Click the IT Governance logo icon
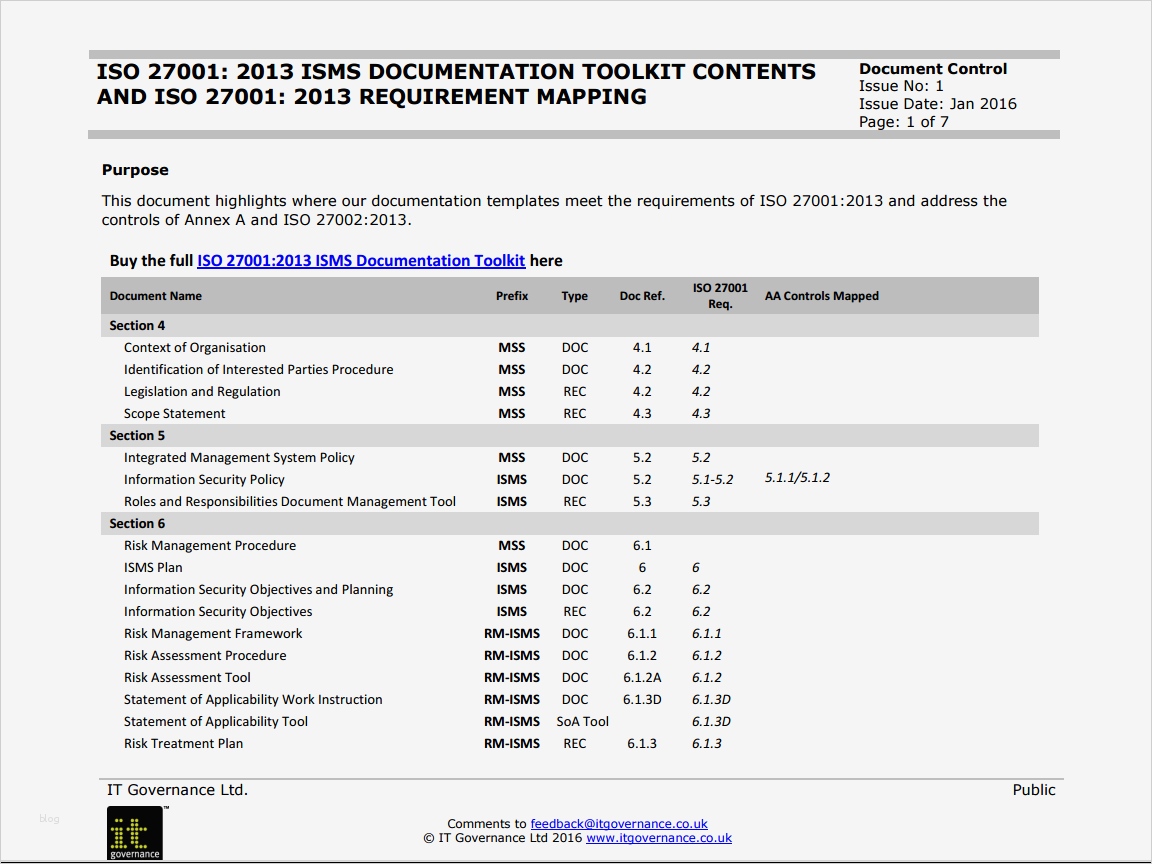This screenshot has height=864, width=1152. pyautogui.click(x=133, y=833)
